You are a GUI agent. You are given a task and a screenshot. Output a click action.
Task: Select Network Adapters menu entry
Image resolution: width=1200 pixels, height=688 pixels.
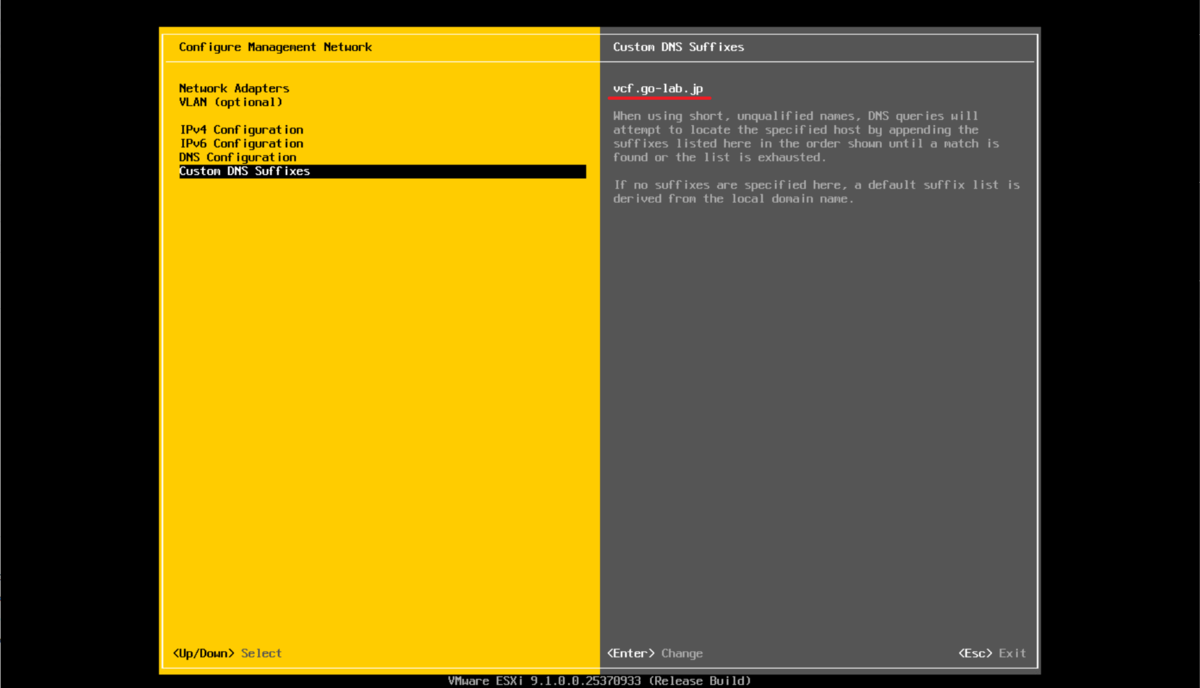click(234, 88)
